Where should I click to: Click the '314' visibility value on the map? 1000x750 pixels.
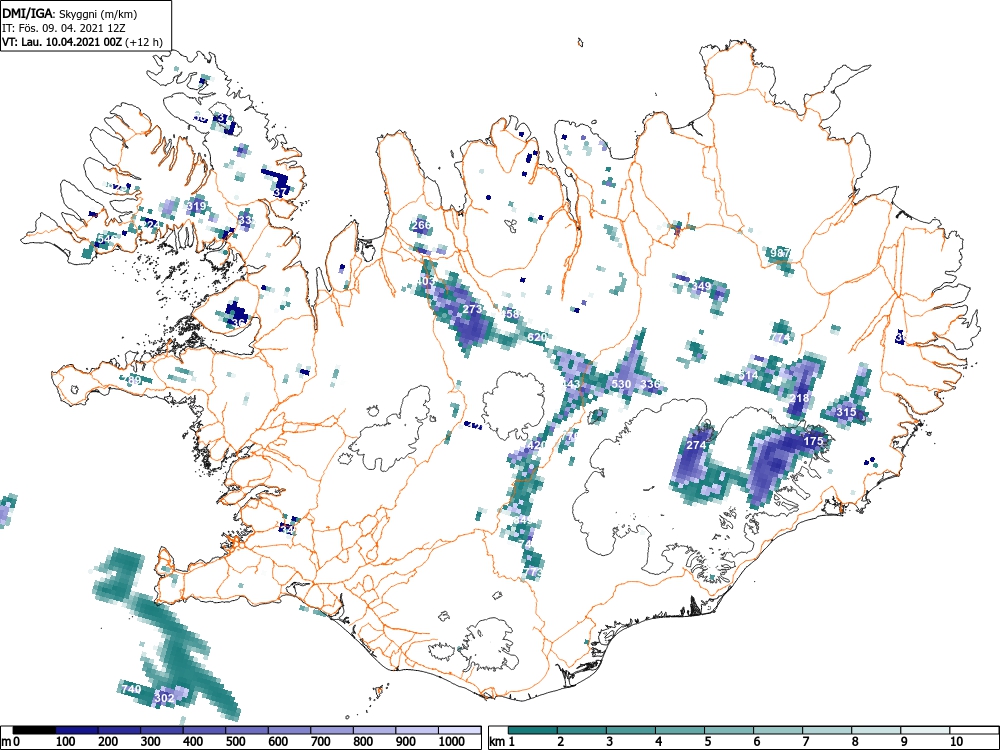(x=748, y=376)
